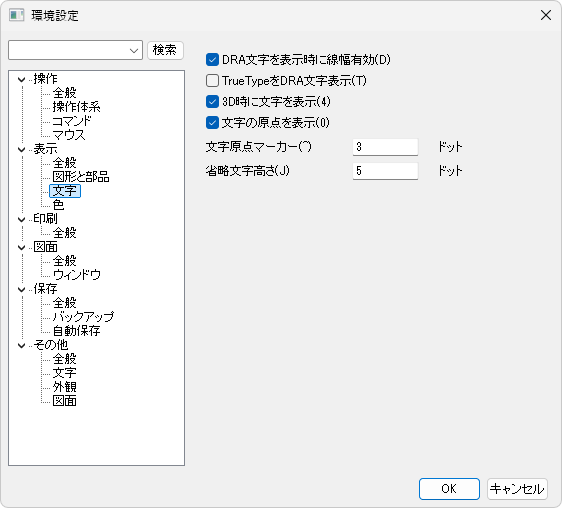Toggle DRA文字を表示時に線幅有効 checkbox
The image size is (562, 508).
pyautogui.click(x=212, y=60)
